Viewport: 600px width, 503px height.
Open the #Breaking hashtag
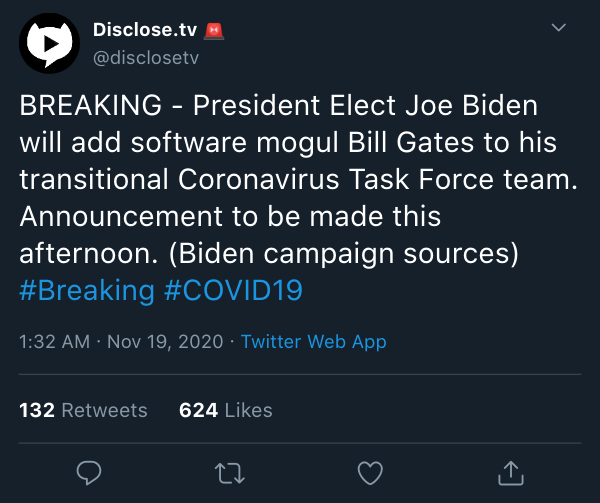click(87, 290)
